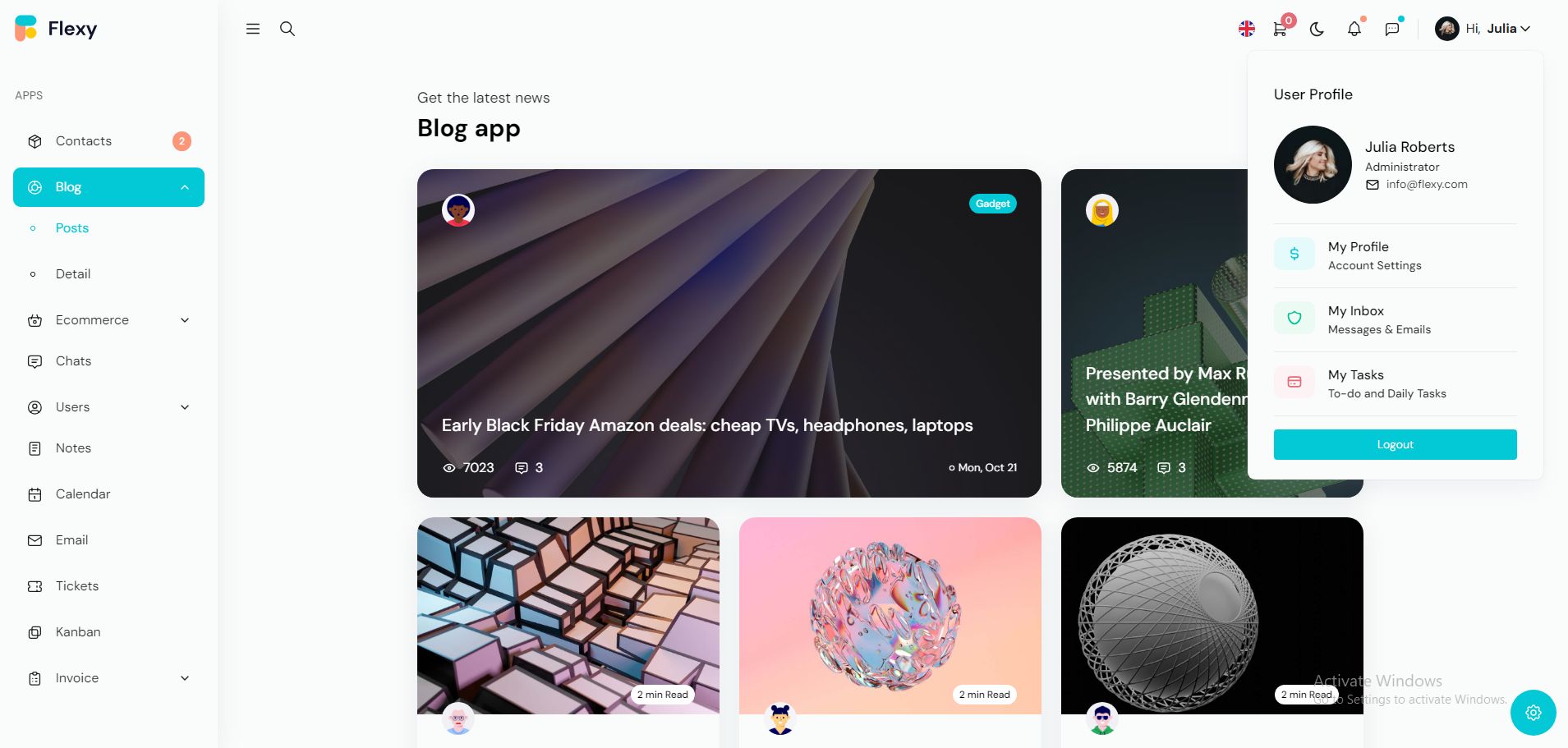Open the hamburger menu icon
The width and height of the screenshot is (1568, 748).
253,29
